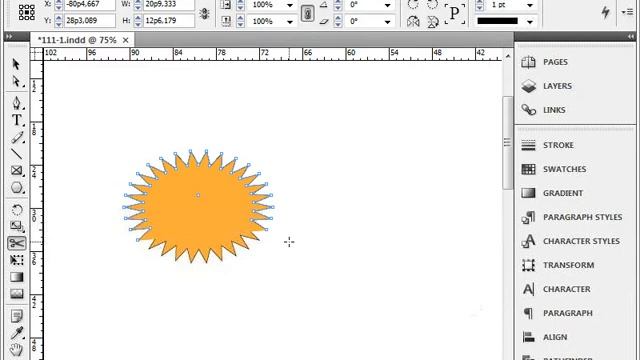
Task: Click the X position stepper arrows
Action: [x=58, y=5]
